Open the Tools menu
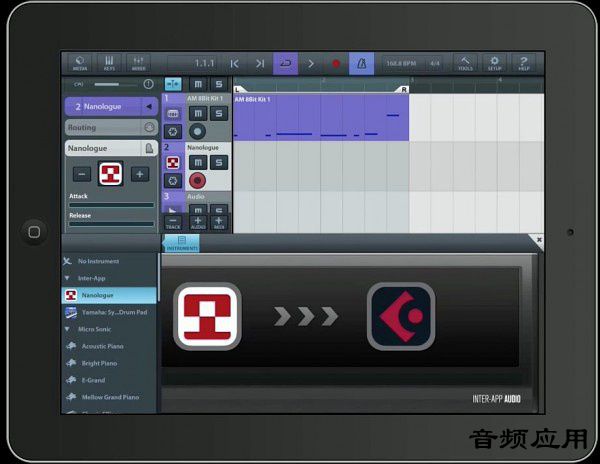This screenshot has height=464, width=600. click(x=465, y=63)
